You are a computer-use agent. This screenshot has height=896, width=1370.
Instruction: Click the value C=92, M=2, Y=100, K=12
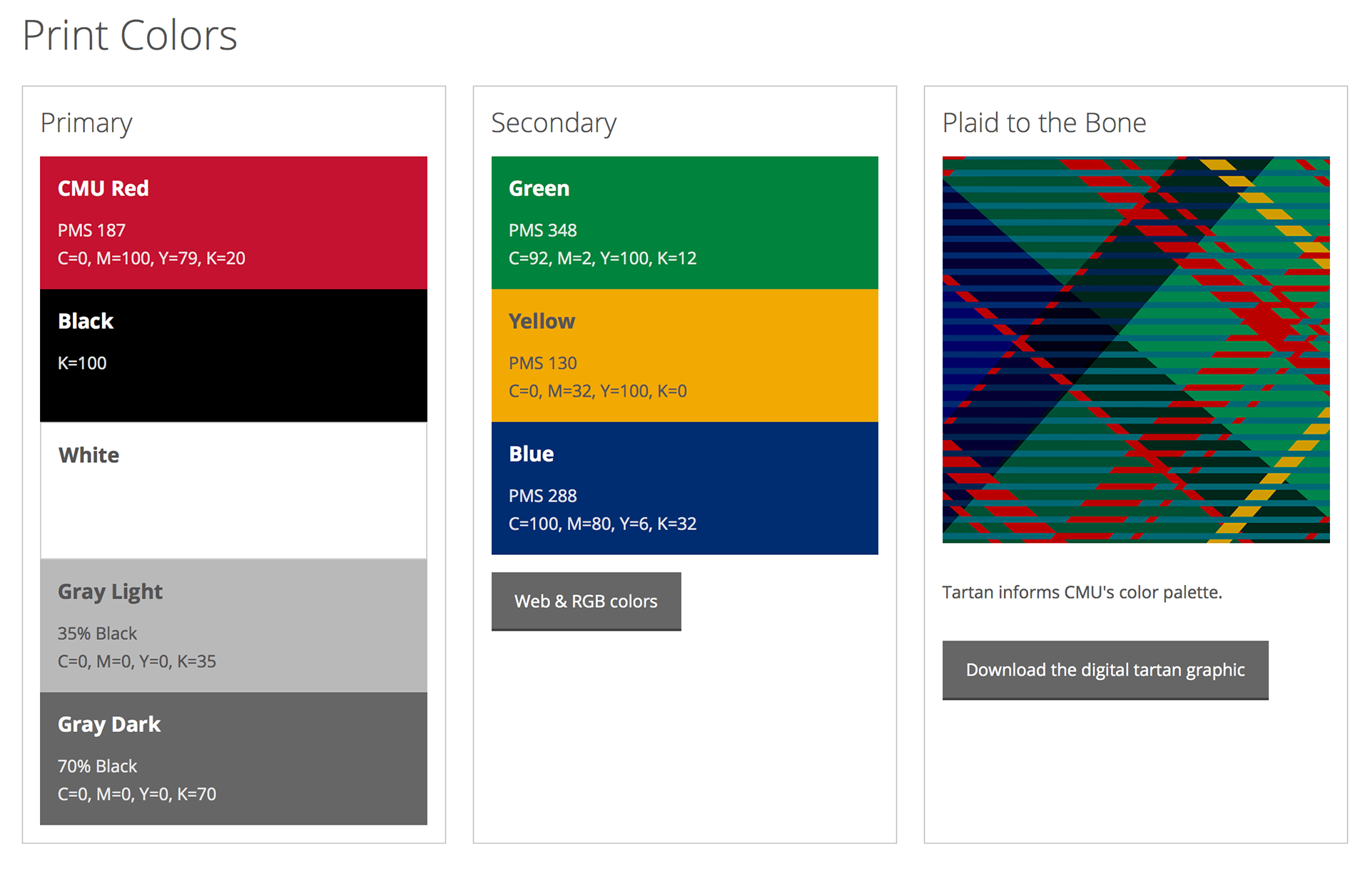point(602,258)
